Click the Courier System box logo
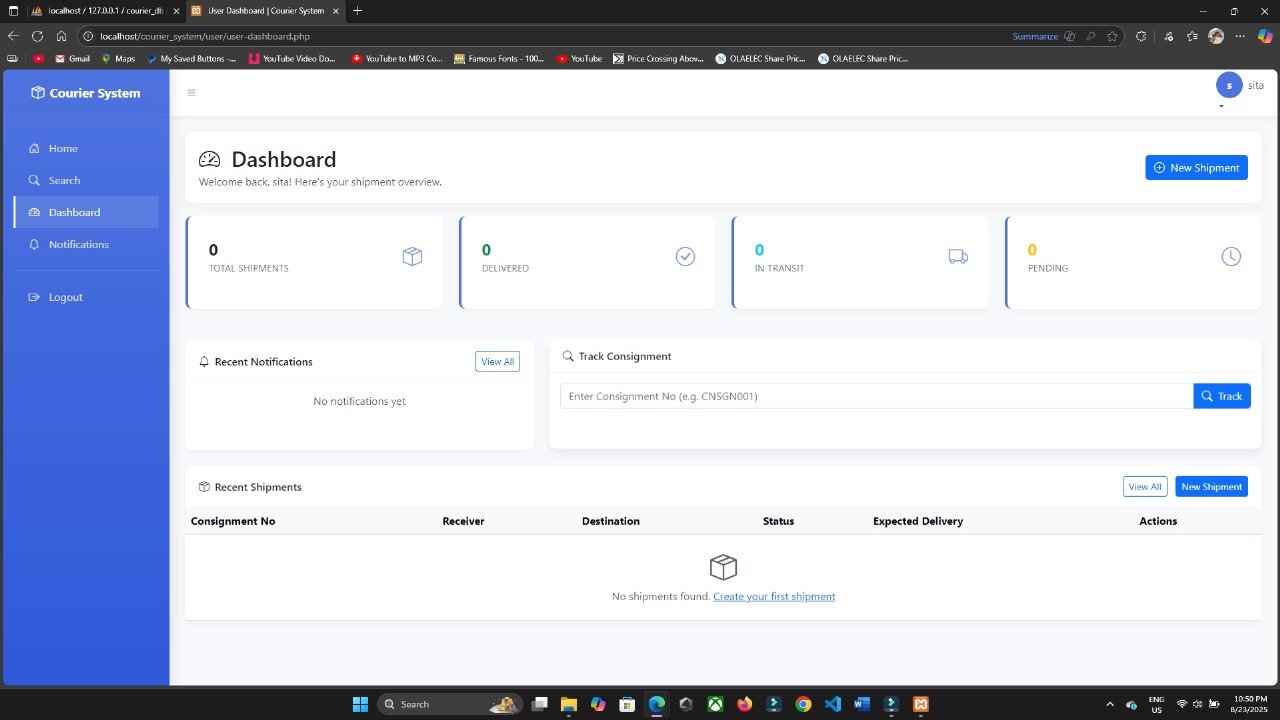 click(38, 93)
